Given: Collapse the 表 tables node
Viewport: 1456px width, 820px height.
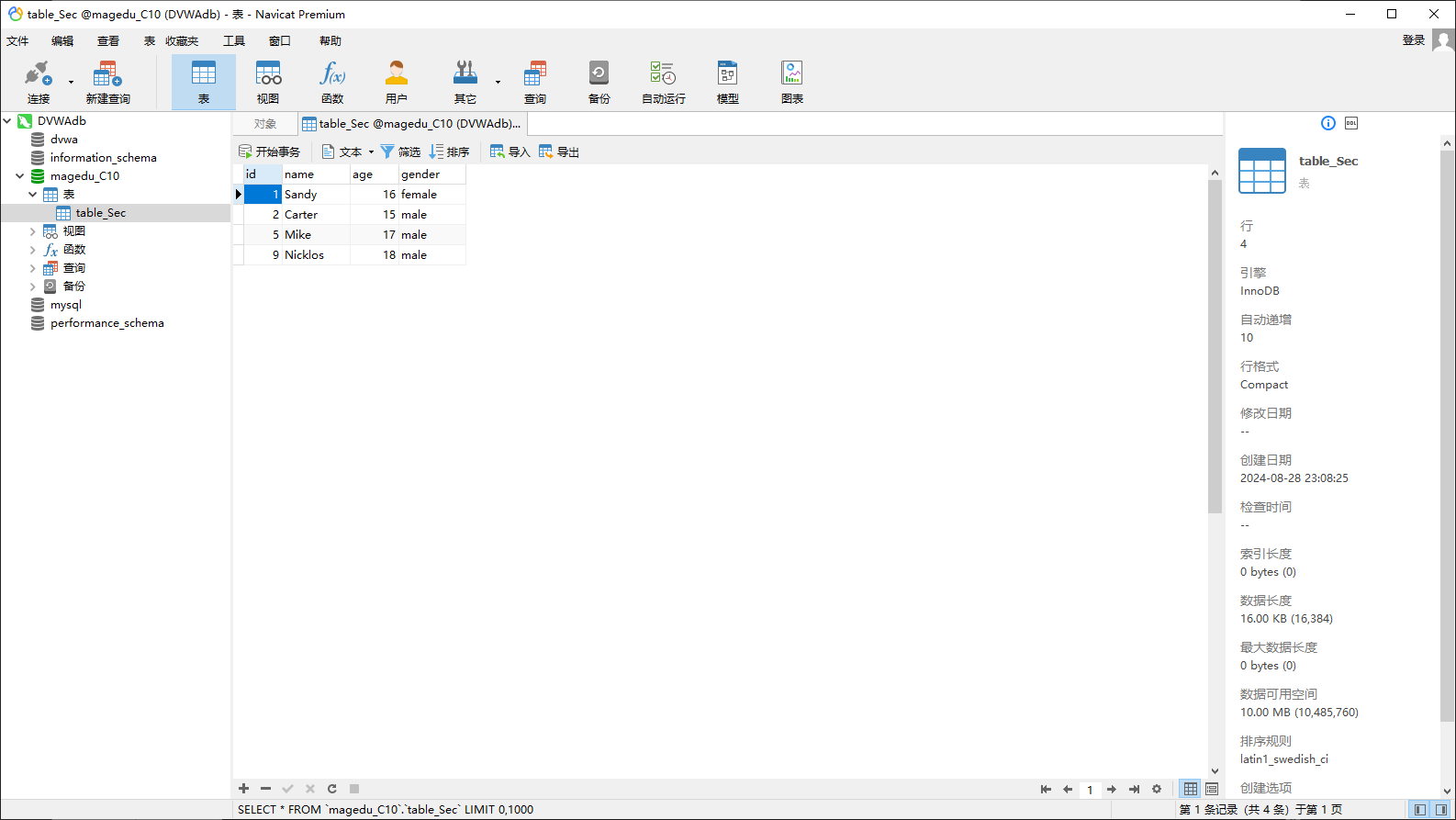Looking at the screenshot, I should pos(32,194).
